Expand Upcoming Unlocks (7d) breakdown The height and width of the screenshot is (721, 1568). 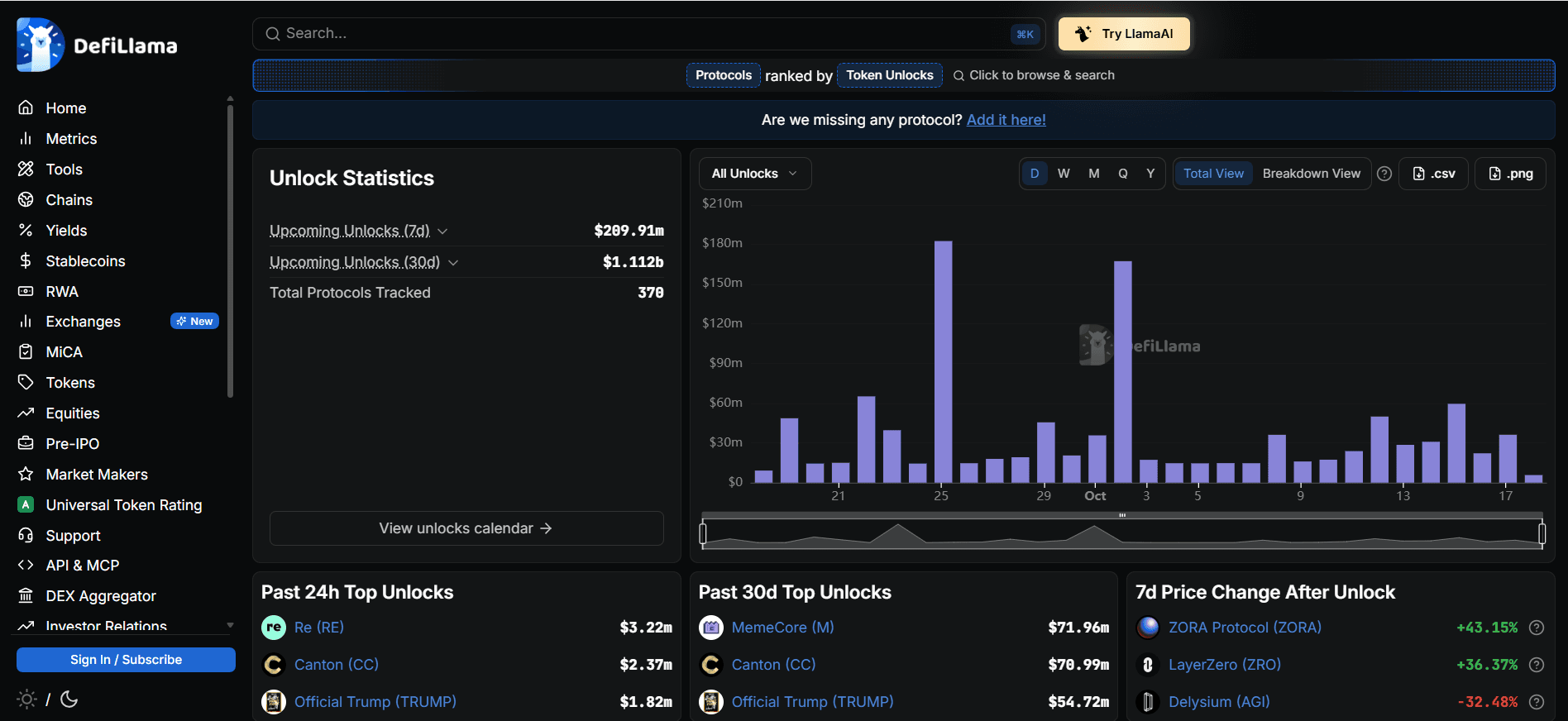click(442, 232)
